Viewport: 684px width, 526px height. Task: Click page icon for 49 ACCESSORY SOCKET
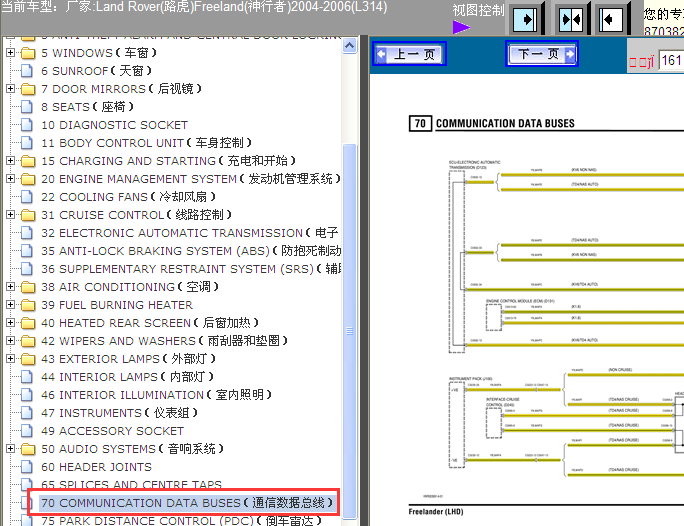[x=27, y=431]
